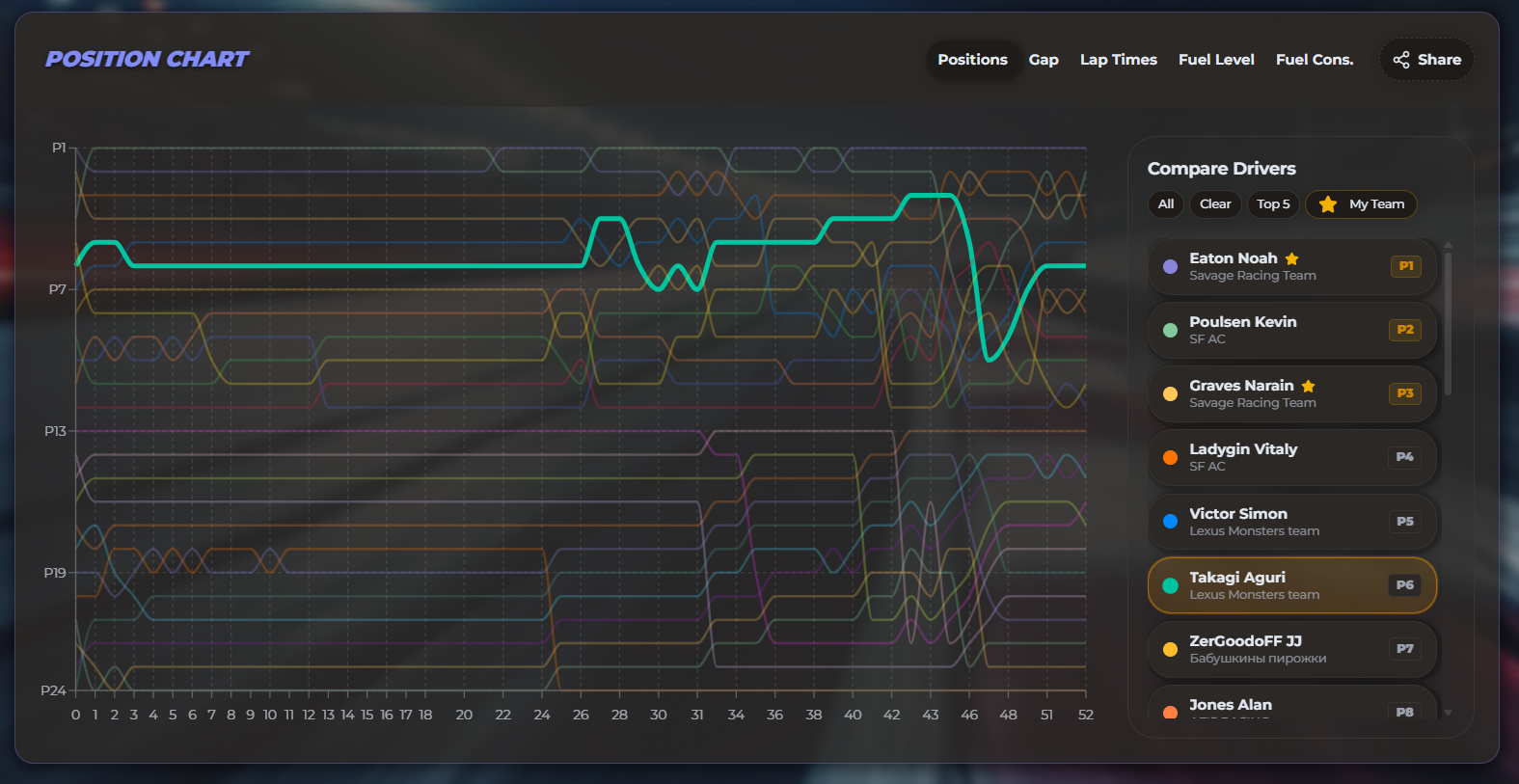The width and height of the screenshot is (1519, 784).
Task: Click Eaton Noah's purple color dot
Action: click(1170, 266)
